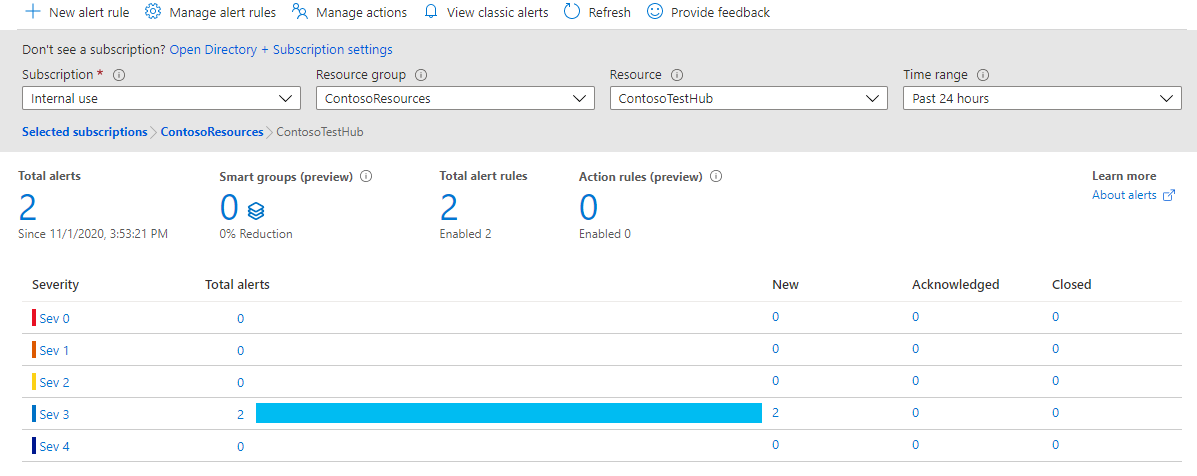Open Manage alert rules gear icon
Viewport: 1197px width, 476px height.
coord(153,12)
